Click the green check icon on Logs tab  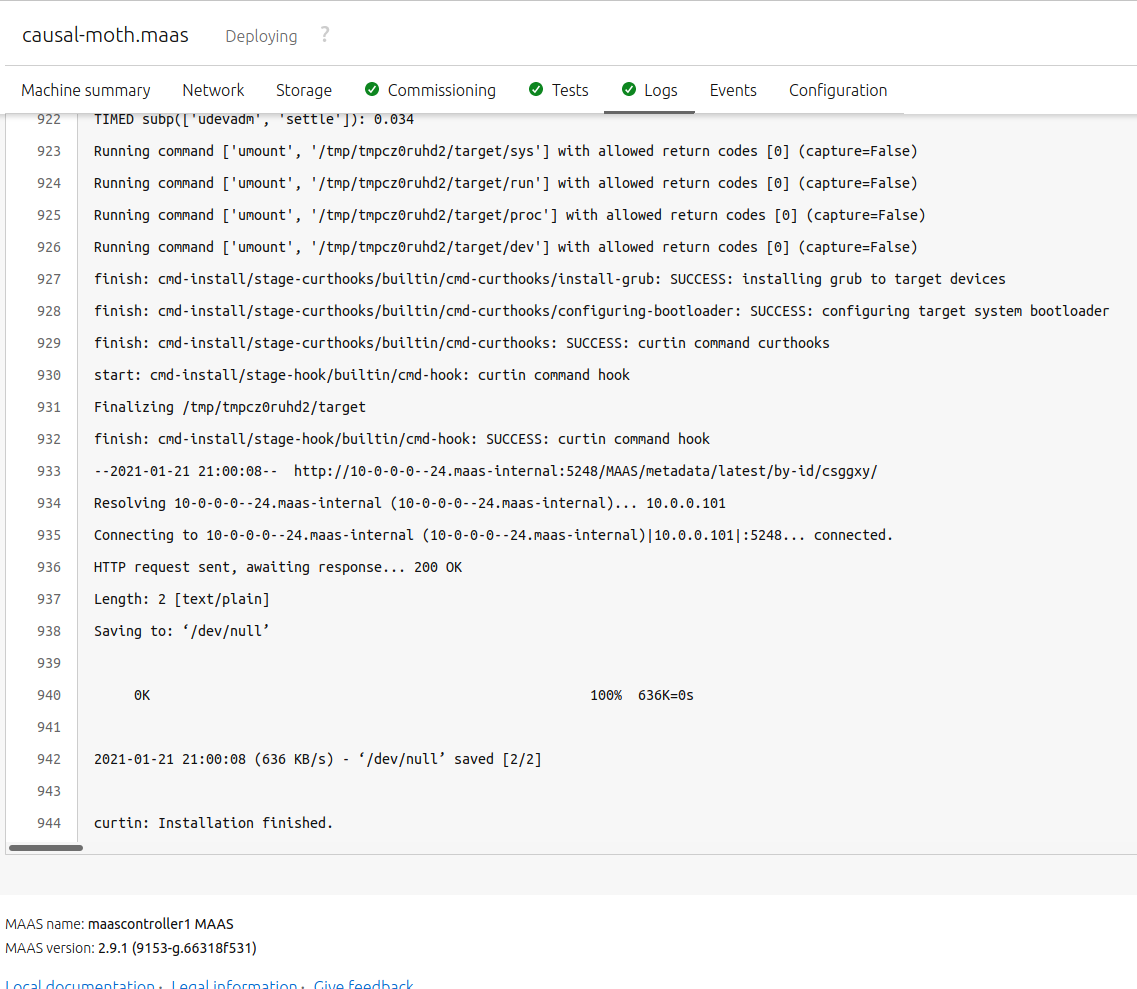tap(629, 89)
